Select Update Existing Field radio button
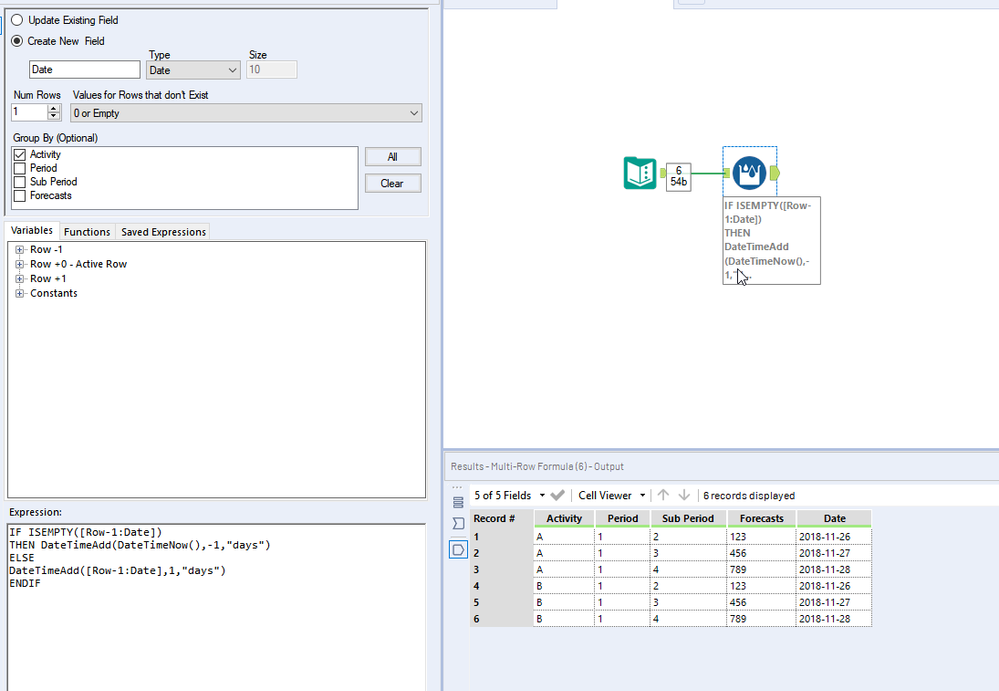Viewport: 999px width, 691px height. [17, 20]
